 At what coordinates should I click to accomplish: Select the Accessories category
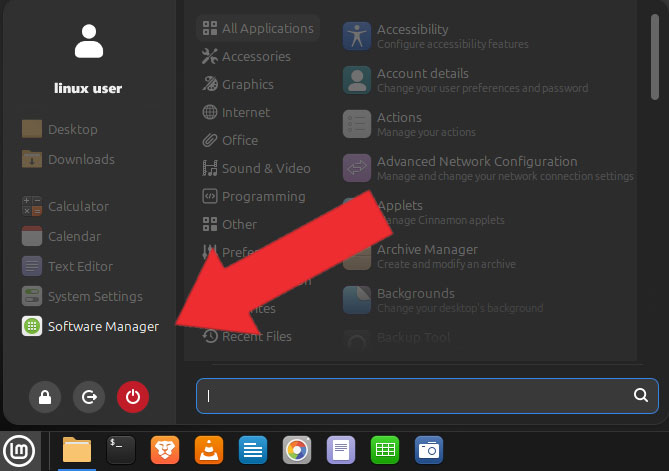[x=246, y=56]
